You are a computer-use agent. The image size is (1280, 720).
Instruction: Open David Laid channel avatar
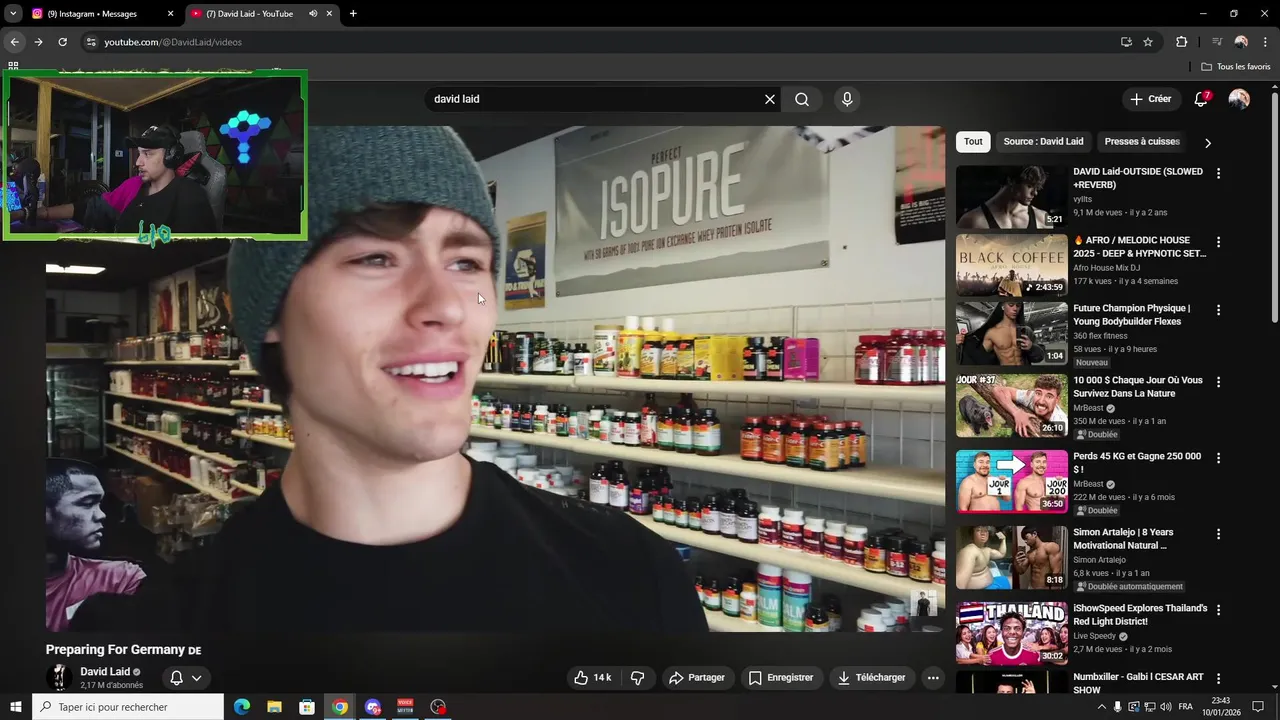tap(59, 677)
